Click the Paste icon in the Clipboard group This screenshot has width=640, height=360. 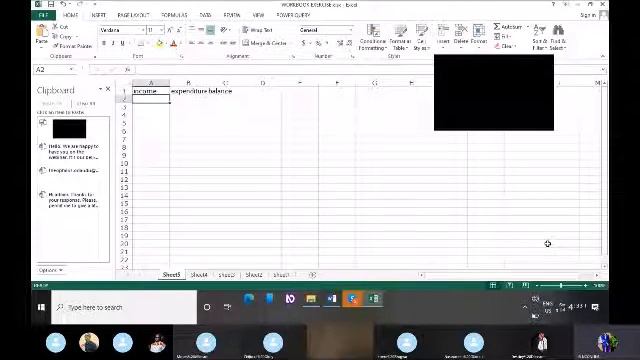coord(42,31)
